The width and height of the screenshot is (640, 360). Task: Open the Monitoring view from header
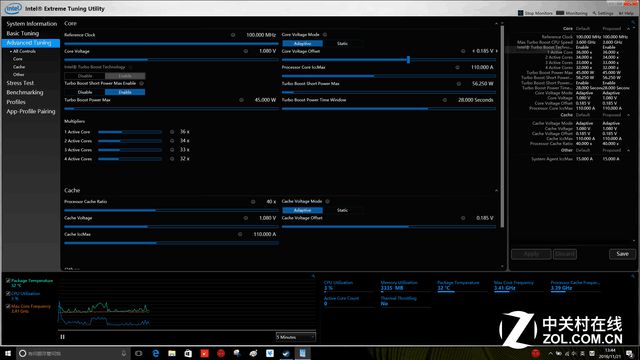tap(571, 13)
